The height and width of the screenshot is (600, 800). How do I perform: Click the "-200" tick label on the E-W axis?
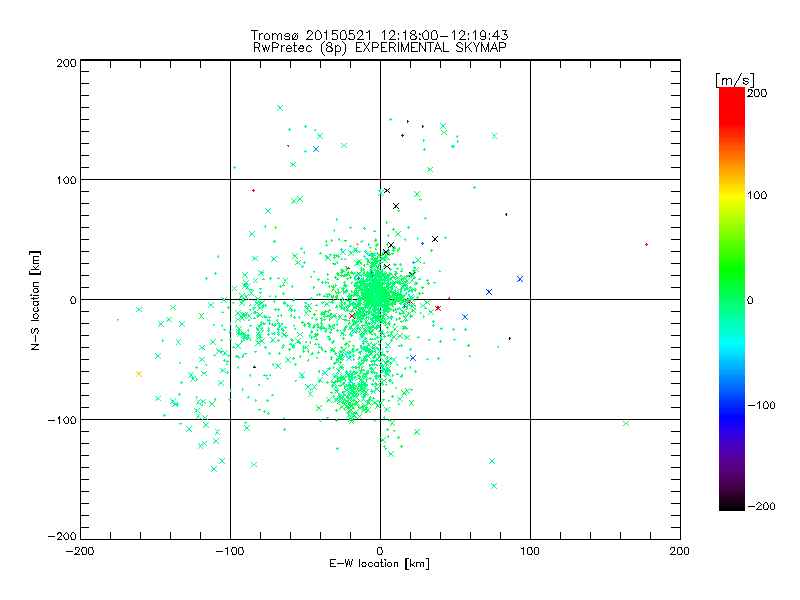click(x=80, y=551)
